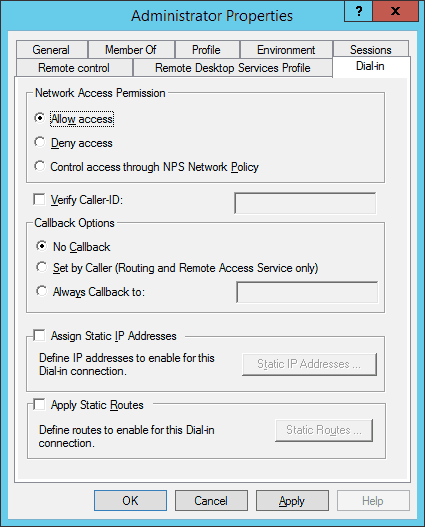This screenshot has height=527, width=425.
Task: Open the Sessions tab
Action: tap(371, 50)
